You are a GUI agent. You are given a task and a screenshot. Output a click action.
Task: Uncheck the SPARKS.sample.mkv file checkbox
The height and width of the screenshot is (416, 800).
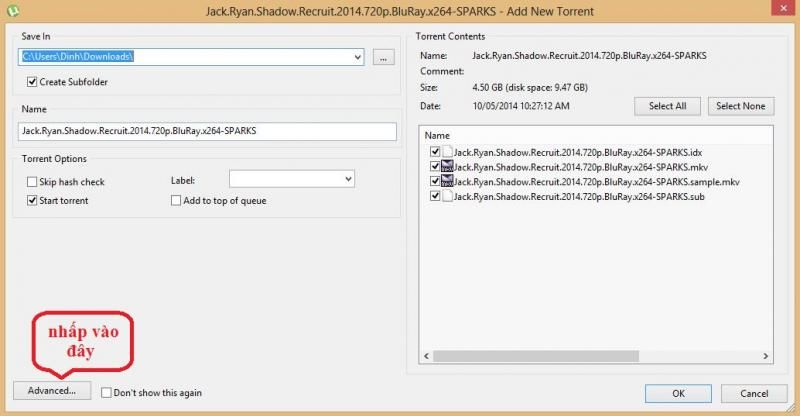click(x=435, y=181)
